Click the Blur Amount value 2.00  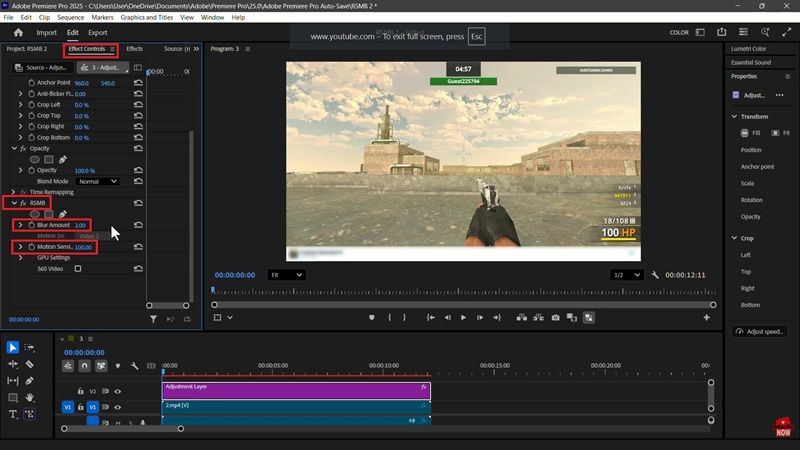[x=80, y=225]
